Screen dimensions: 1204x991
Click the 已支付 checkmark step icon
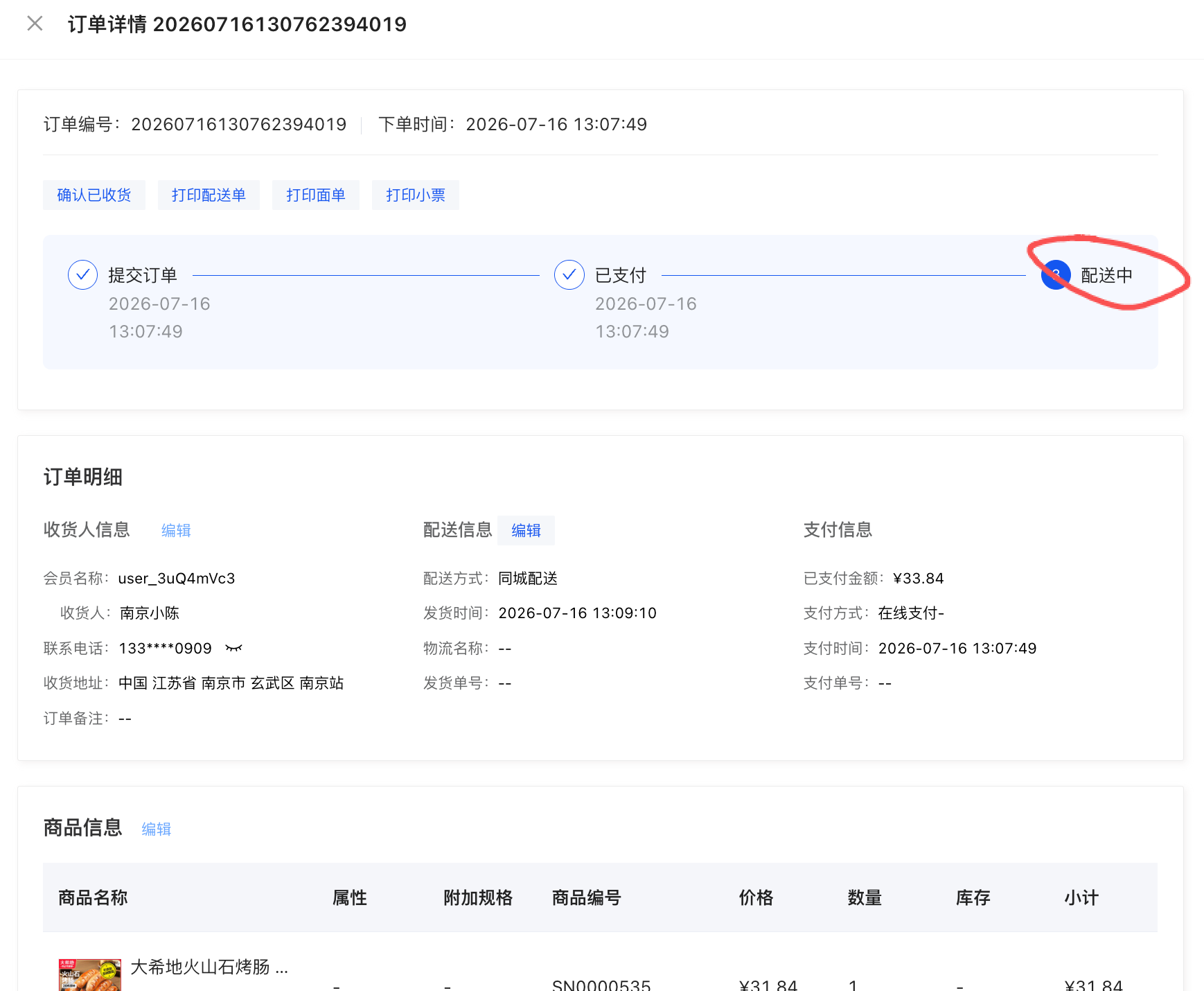tap(569, 275)
